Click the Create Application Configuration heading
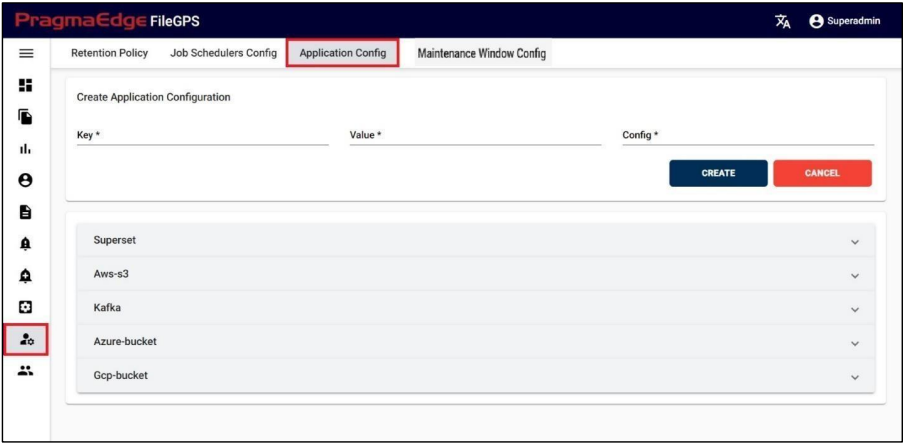Viewport: 903px width, 448px height. [154, 97]
